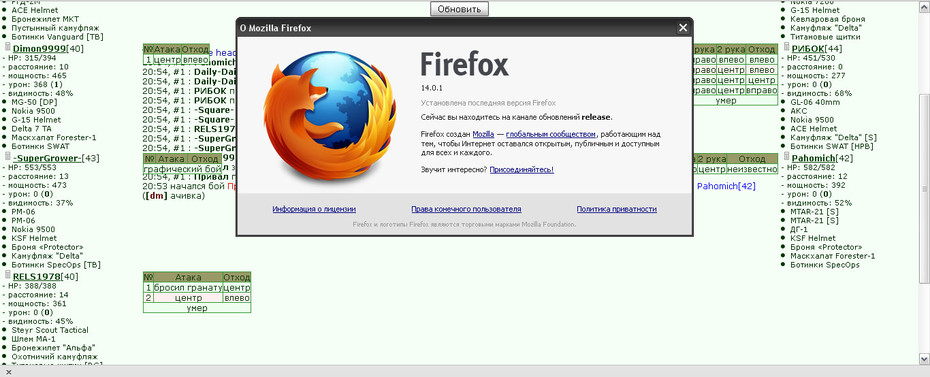Image resolution: width=930 pixels, height=377 pixels.
Task: Click the Титановые щитки item
Action: coord(824,37)
